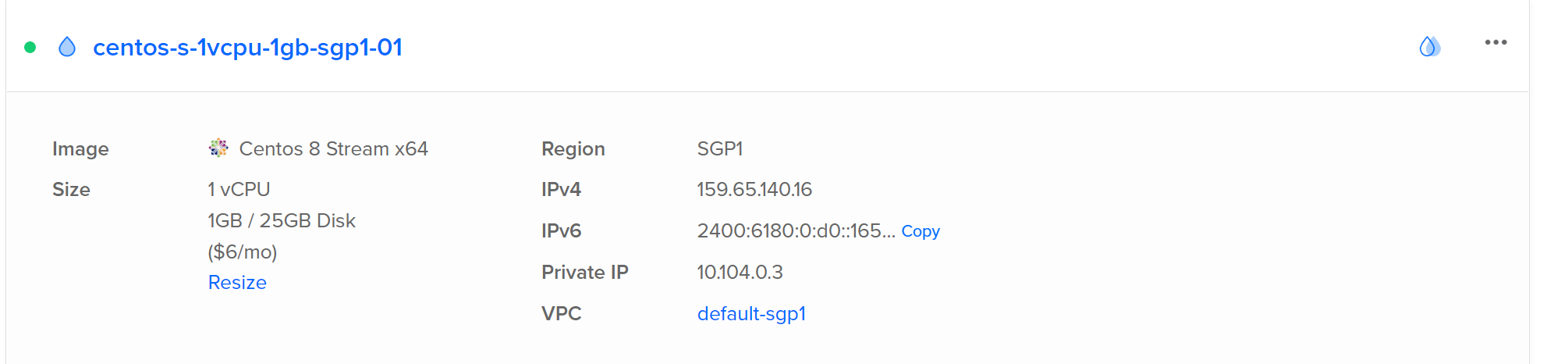Click the 1 vCPU size text
This screenshot has width=1568, height=364.
click(239, 190)
